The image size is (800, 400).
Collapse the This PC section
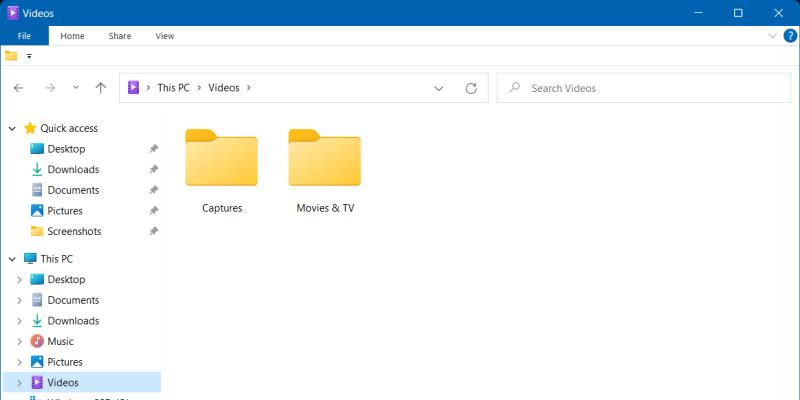tap(12, 259)
